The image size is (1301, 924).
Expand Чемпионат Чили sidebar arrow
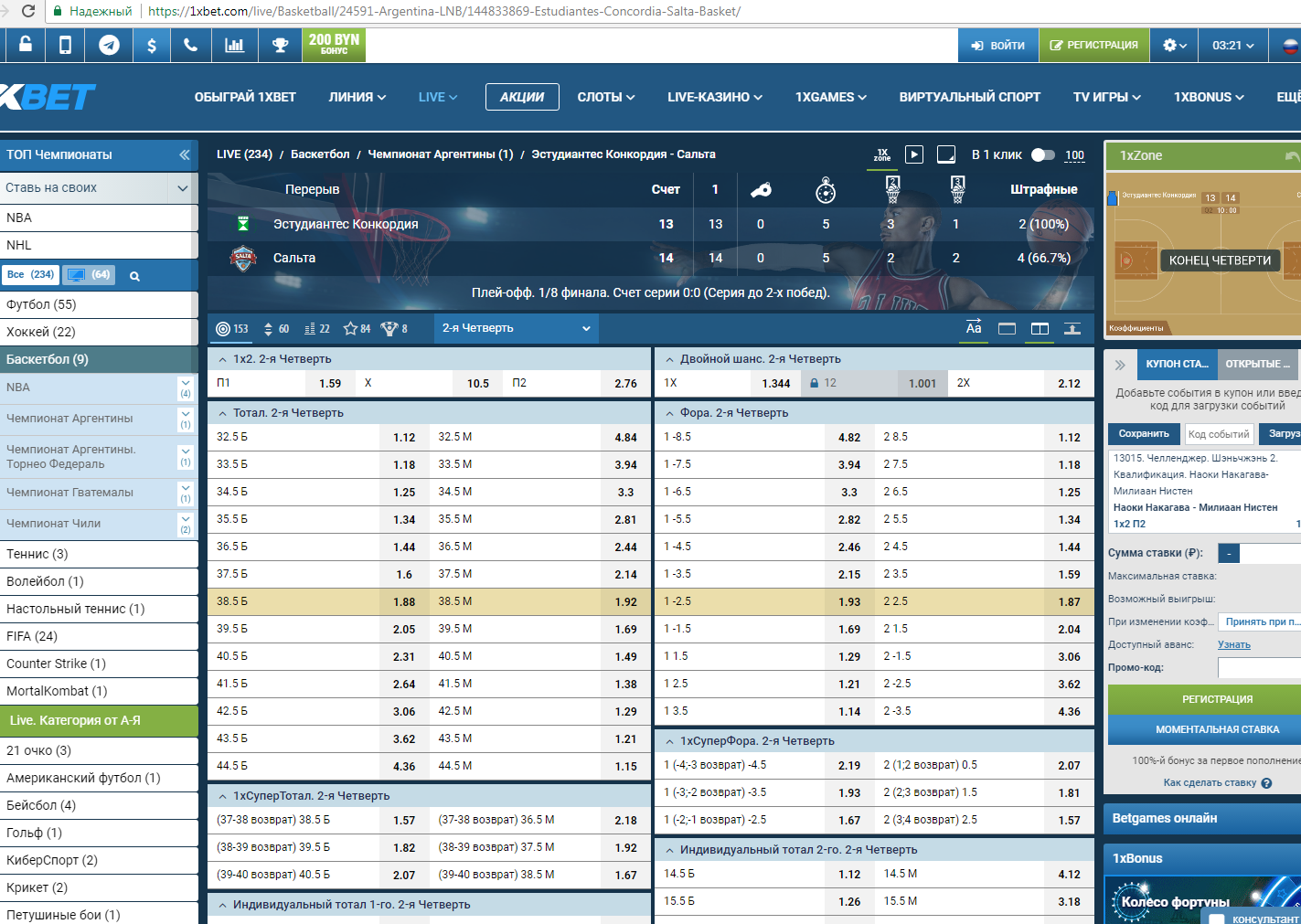point(186,524)
